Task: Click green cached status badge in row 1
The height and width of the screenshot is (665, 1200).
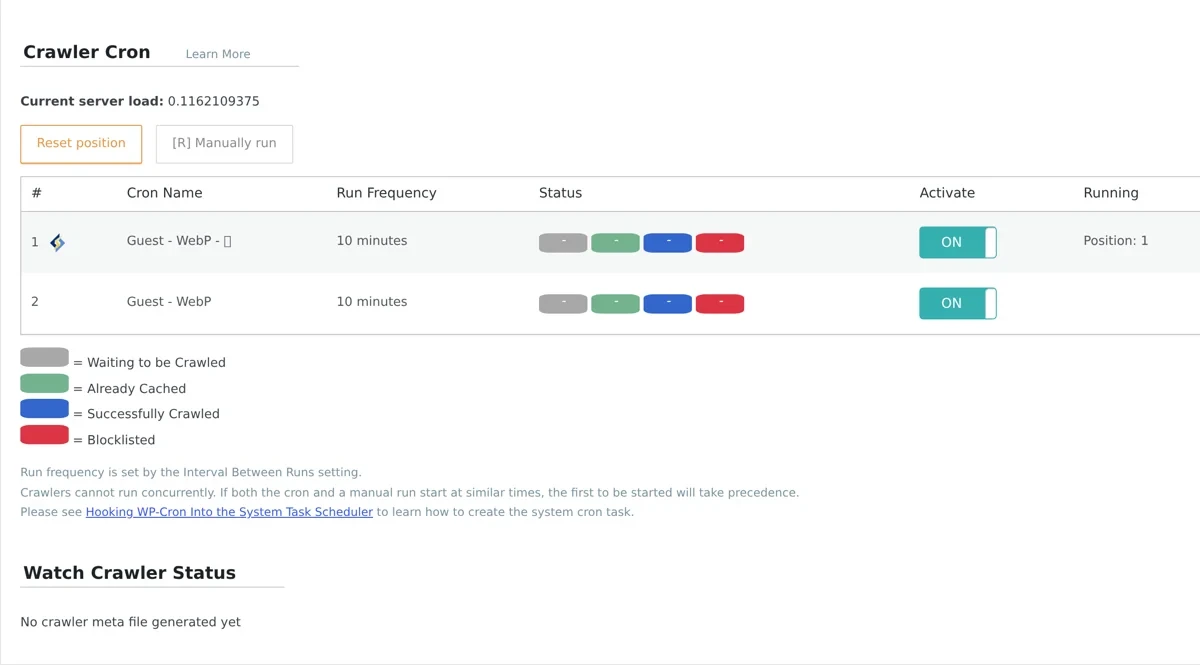Action: click(615, 243)
